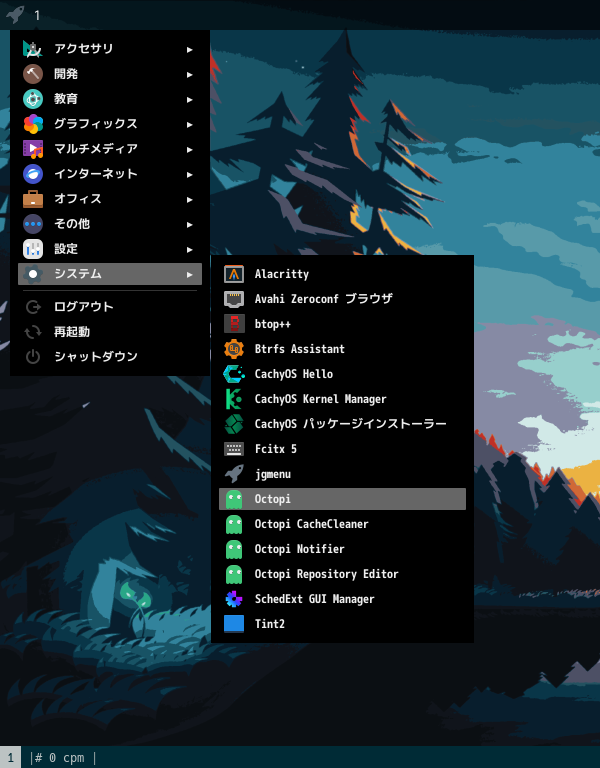Click the CachyOS Hello logo icon

pos(234,374)
